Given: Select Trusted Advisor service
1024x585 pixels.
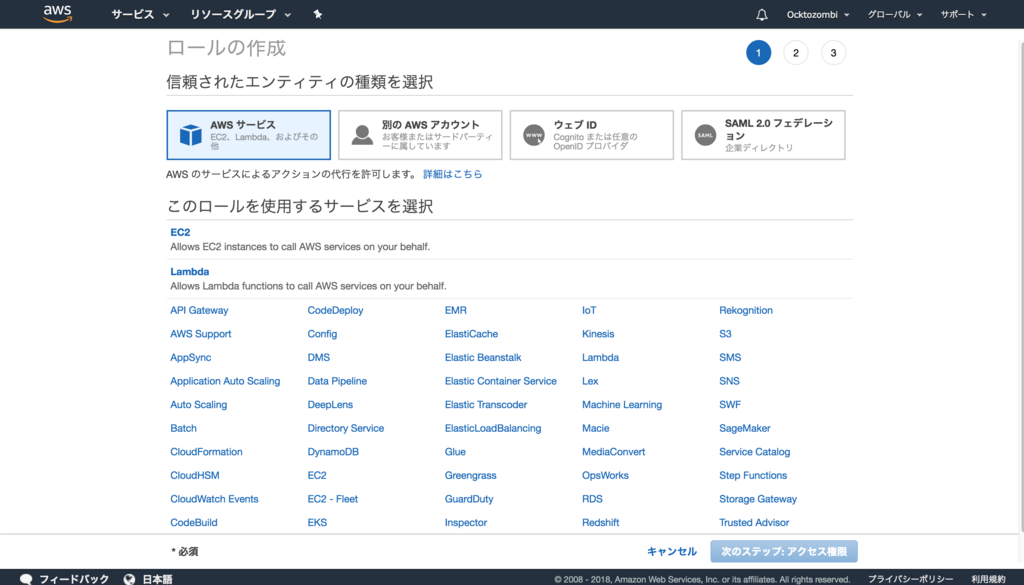Looking at the screenshot, I should (754, 522).
